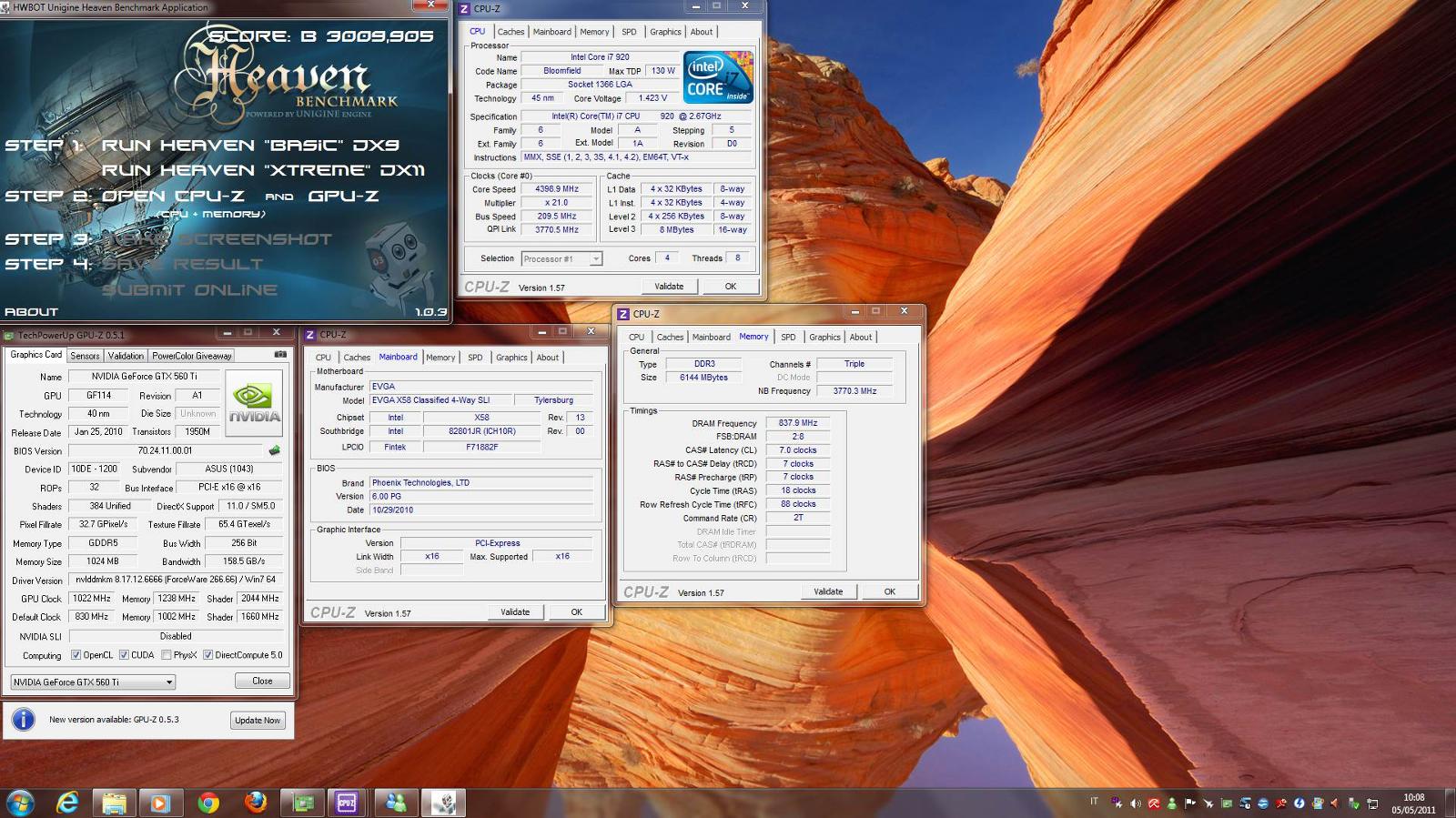Open Windows Explorer folder on taskbar
The height and width of the screenshot is (818, 1456).
(114, 803)
